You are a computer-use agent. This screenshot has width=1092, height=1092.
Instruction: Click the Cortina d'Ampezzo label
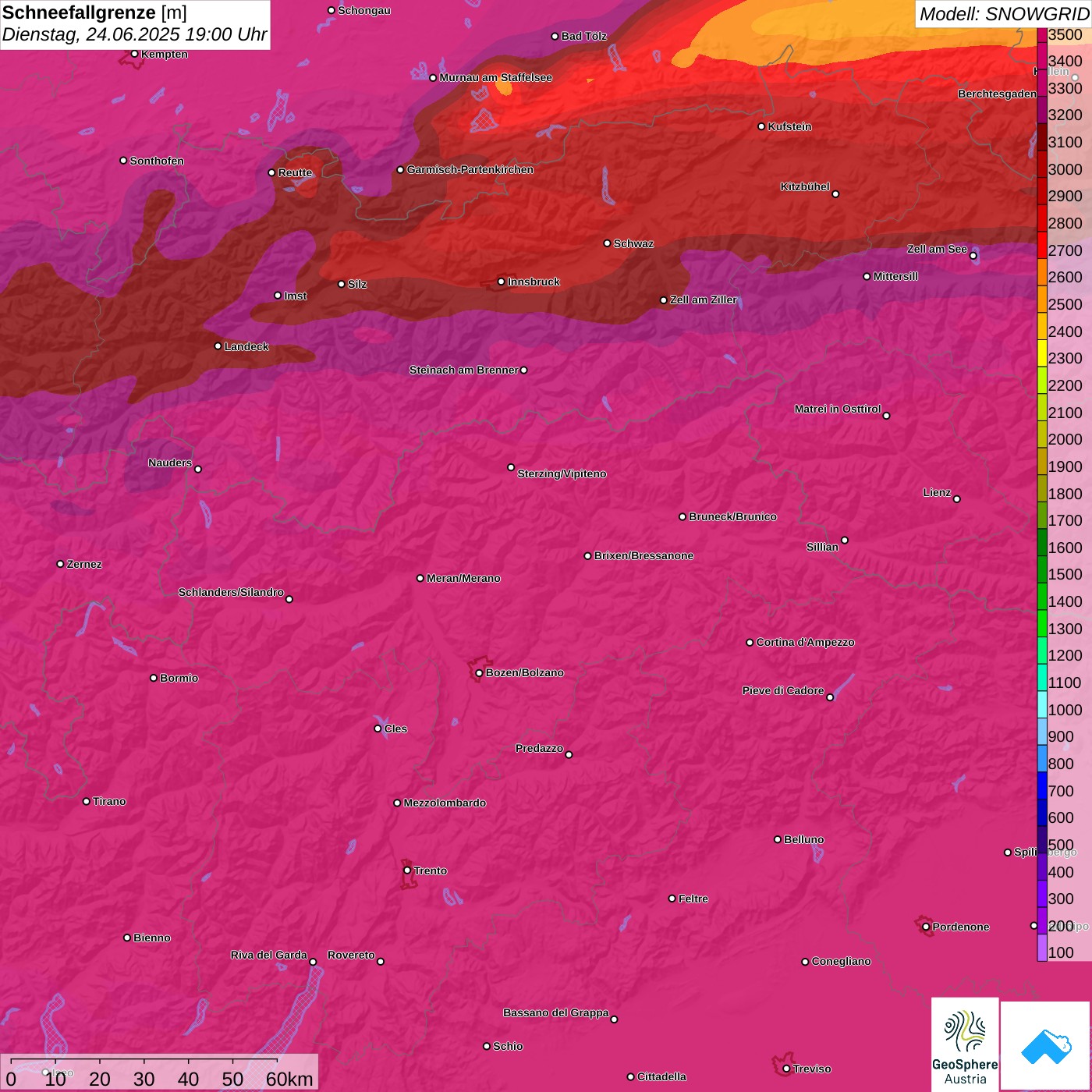click(805, 642)
